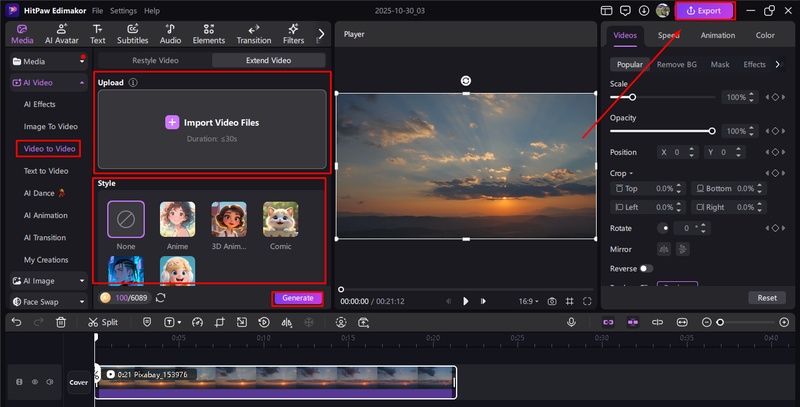Expand the Media section dropdown
The width and height of the screenshot is (800, 407).
pos(82,61)
